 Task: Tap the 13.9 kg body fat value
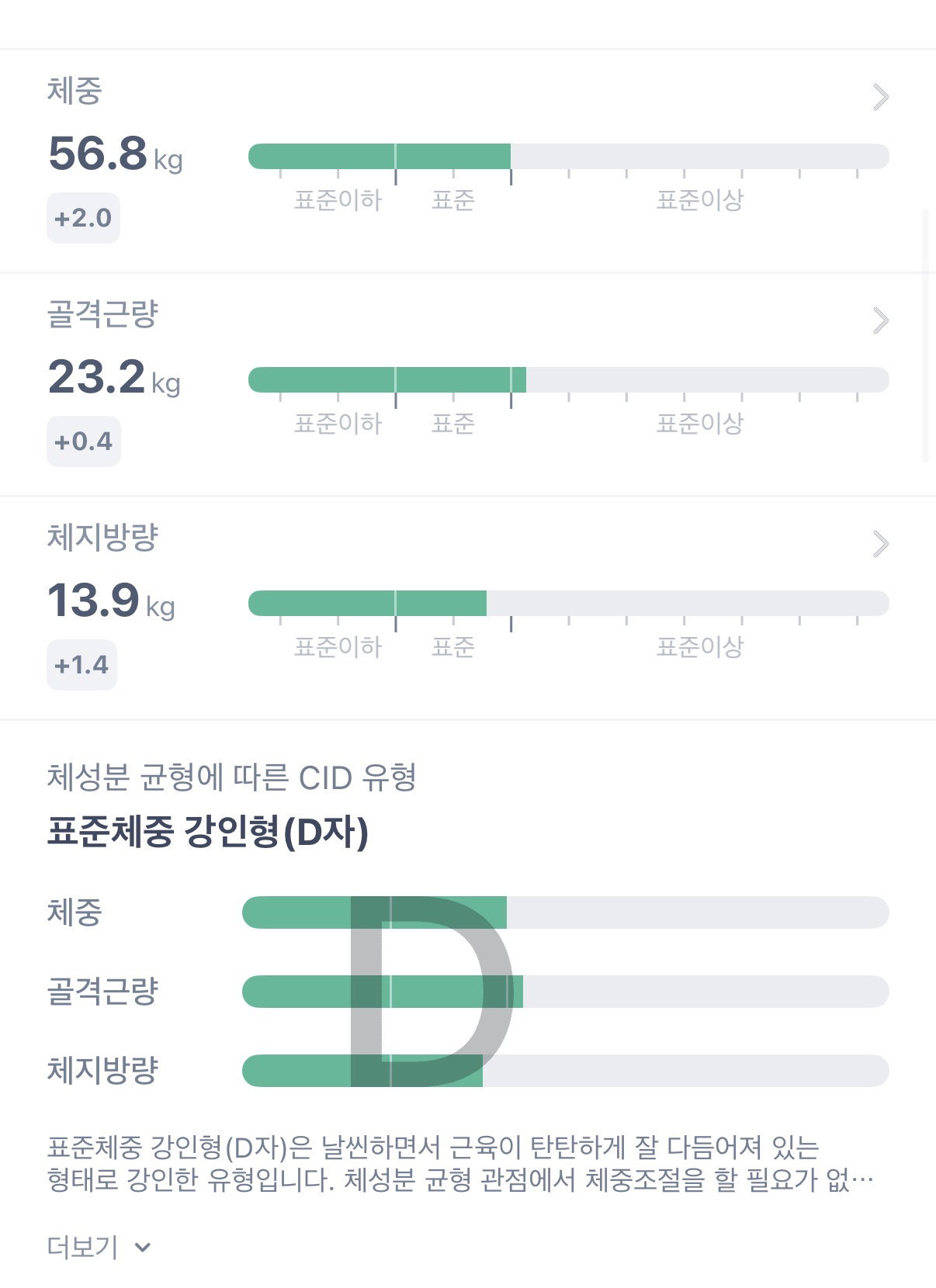pyautogui.click(x=112, y=600)
